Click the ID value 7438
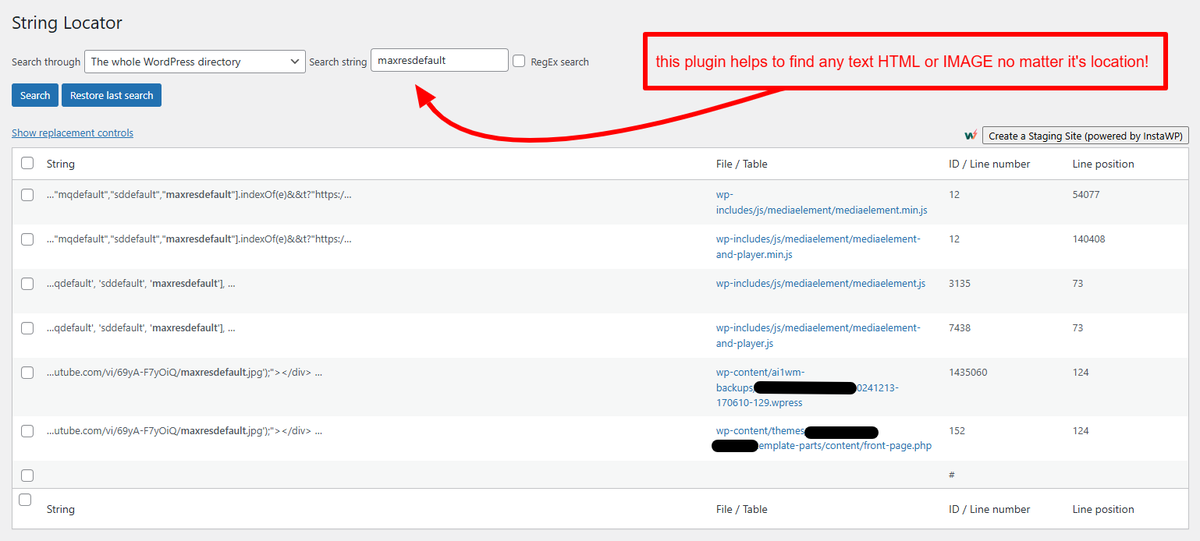Viewport: 1200px width, 541px height. (x=960, y=328)
